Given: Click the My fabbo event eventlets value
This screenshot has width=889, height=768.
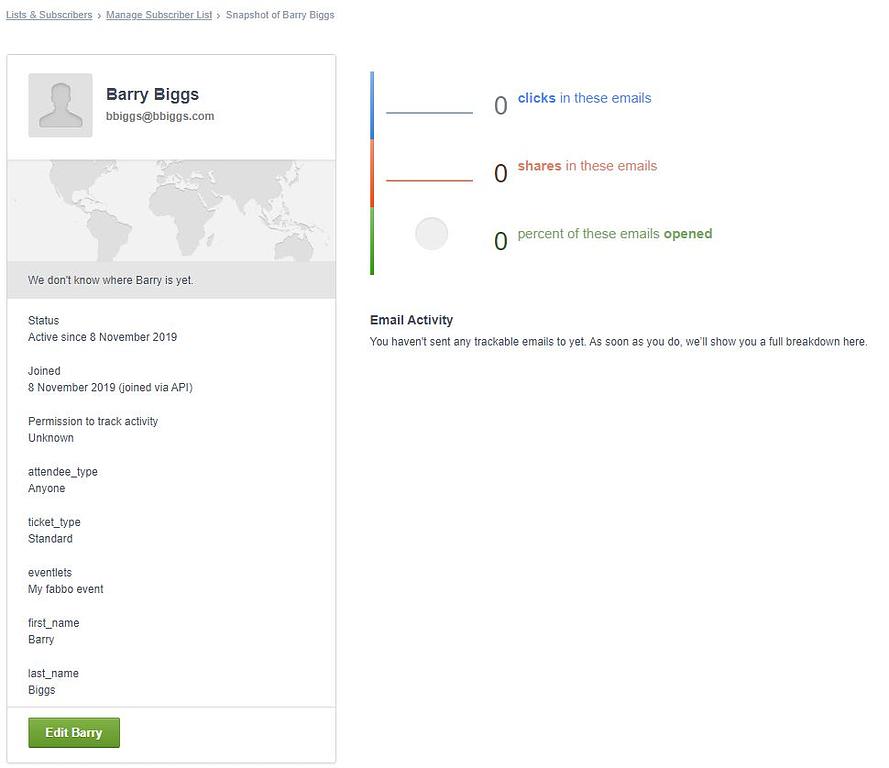Looking at the screenshot, I should 66,589.
